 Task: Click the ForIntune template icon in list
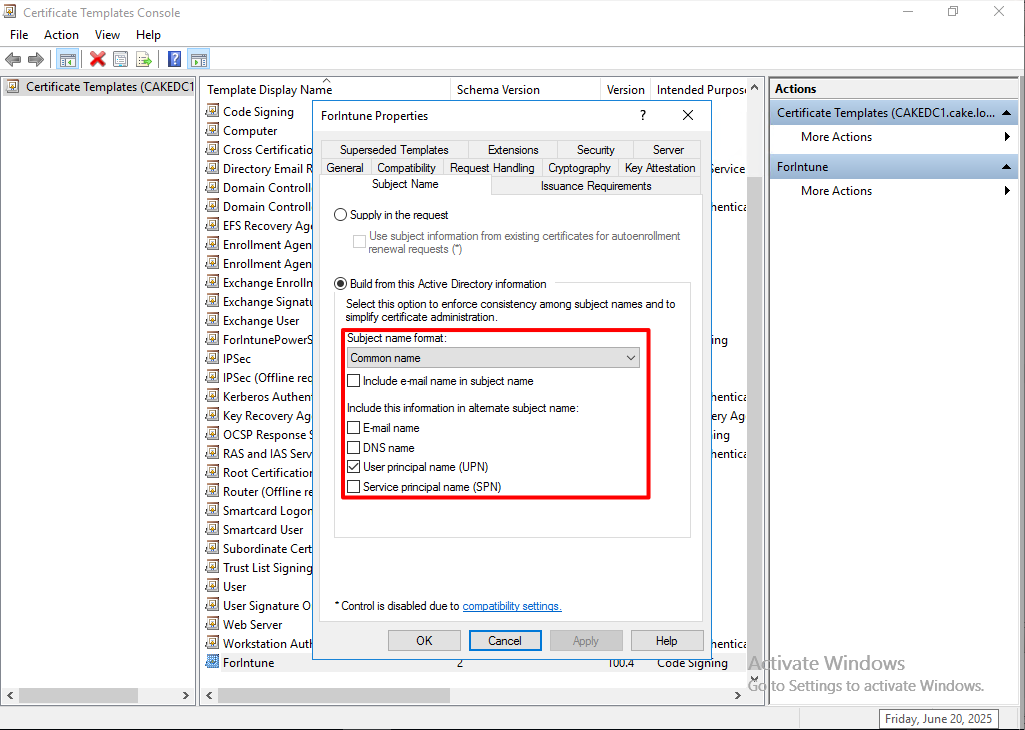[x=212, y=662]
